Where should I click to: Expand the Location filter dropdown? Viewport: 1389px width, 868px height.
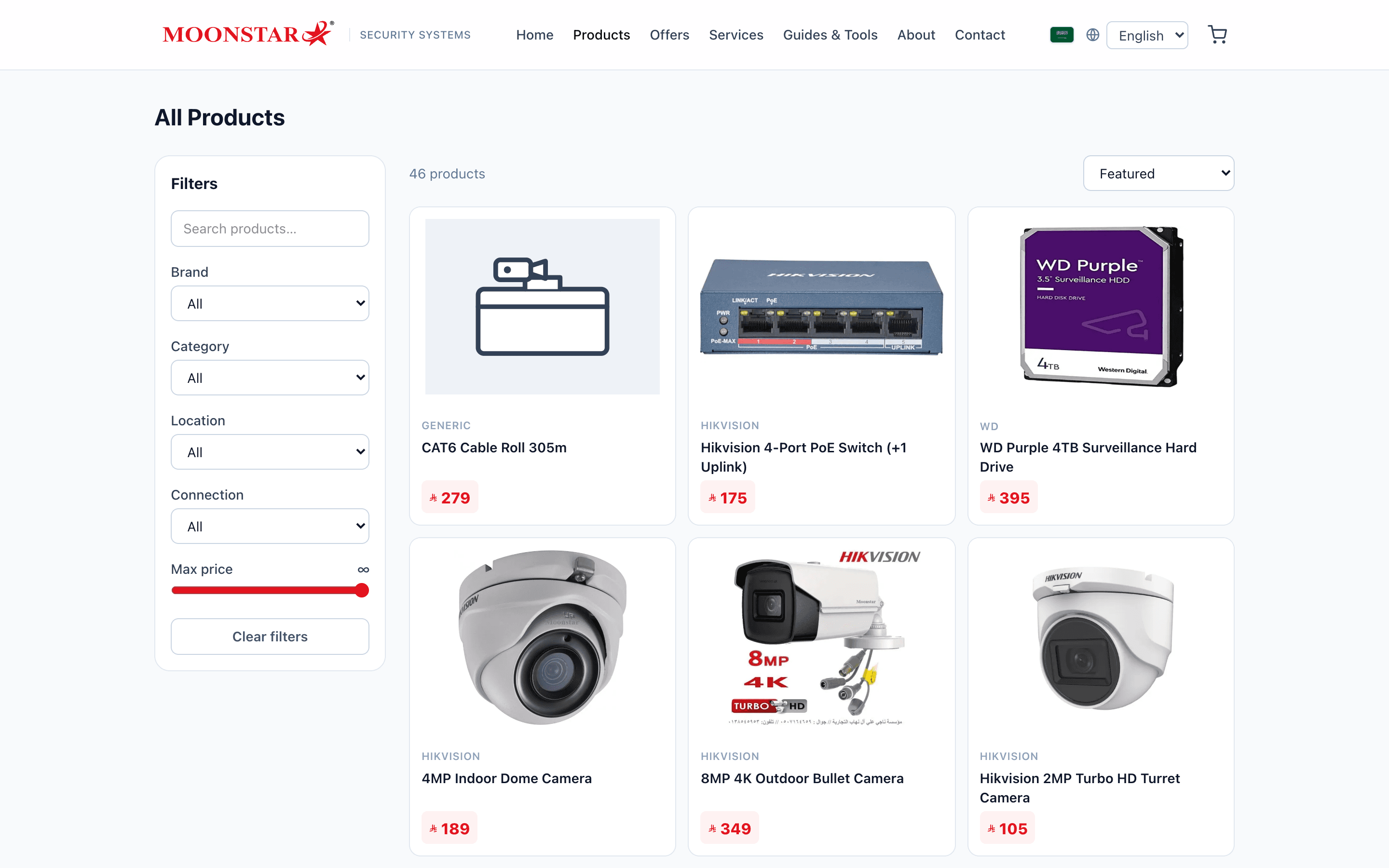[270, 452]
